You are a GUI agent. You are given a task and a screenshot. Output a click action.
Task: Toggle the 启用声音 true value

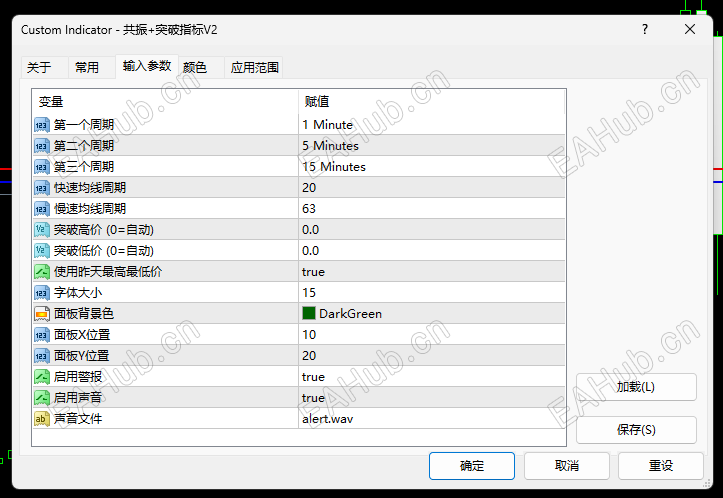pyautogui.click(x=432, y=397)
